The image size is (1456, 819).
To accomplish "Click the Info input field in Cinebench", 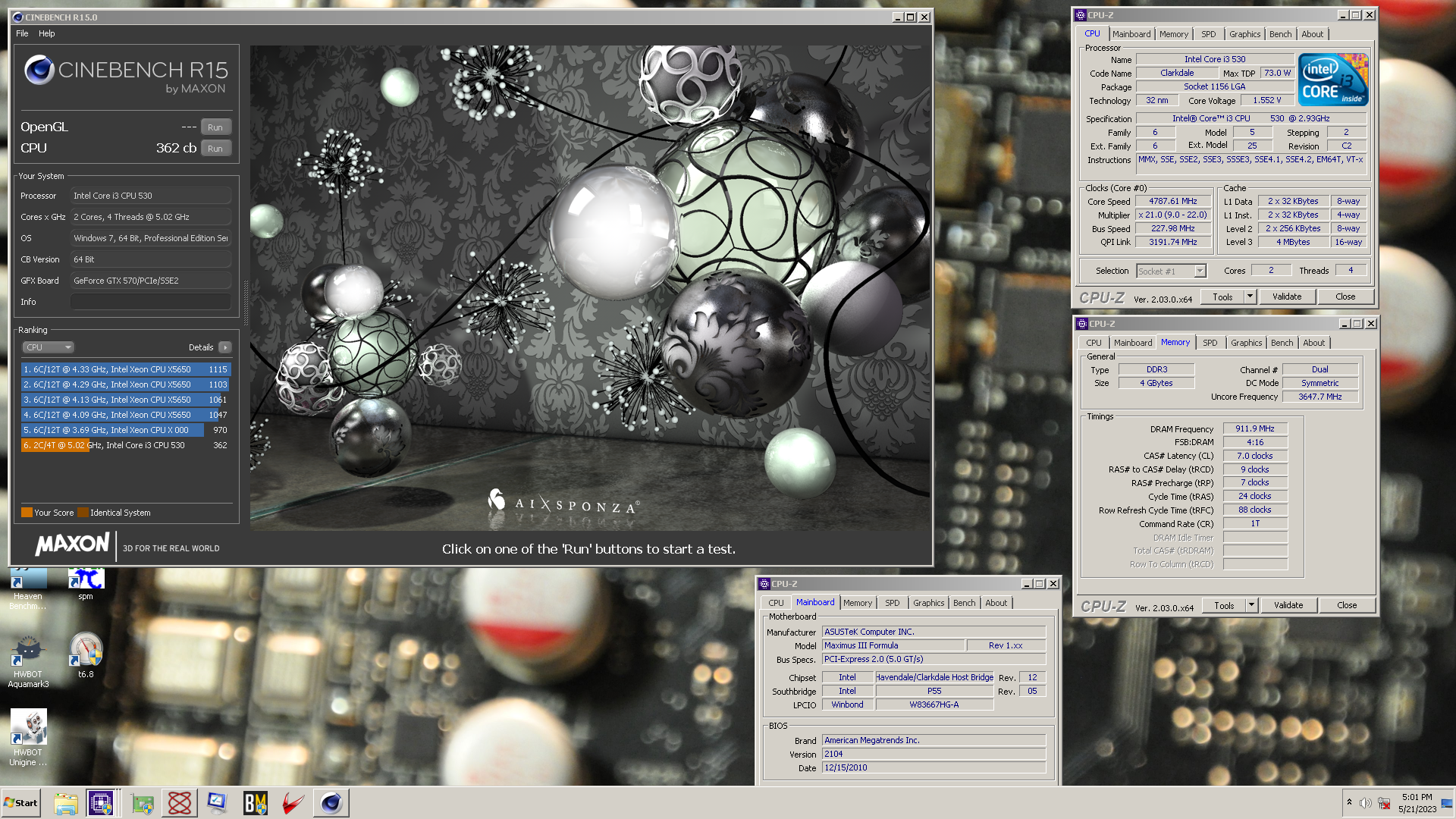I will coord(151,302).
